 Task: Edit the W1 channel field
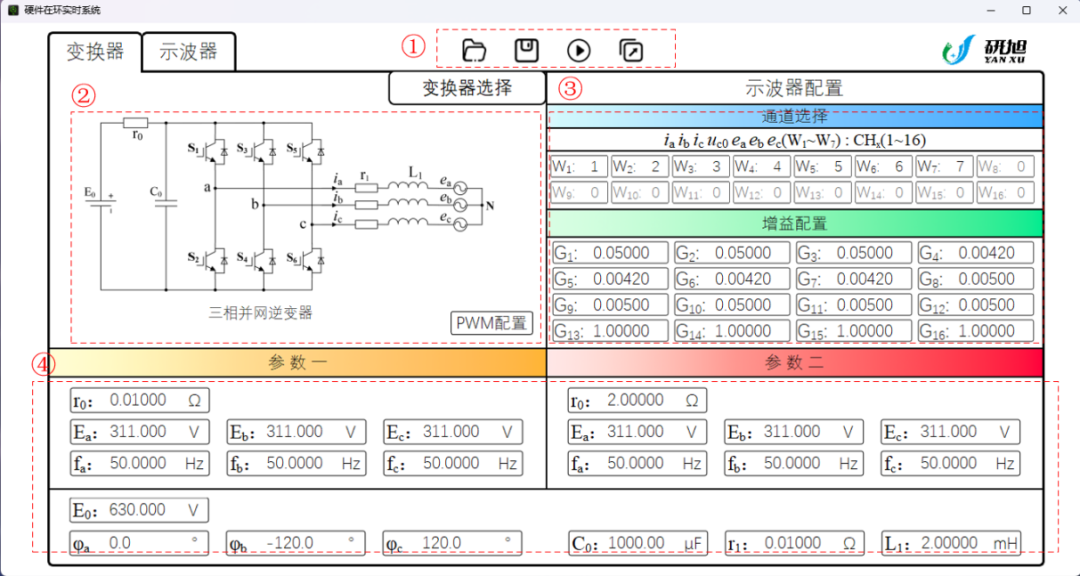pyautogui.click(x=579, y=167)
